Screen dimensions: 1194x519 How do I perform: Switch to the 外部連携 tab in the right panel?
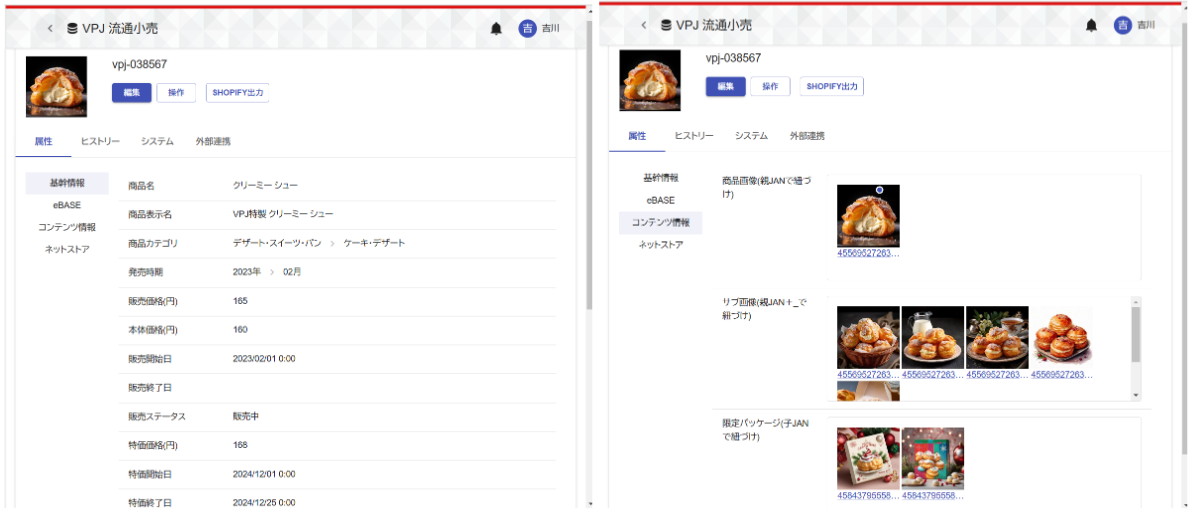[x=807, y=136]
